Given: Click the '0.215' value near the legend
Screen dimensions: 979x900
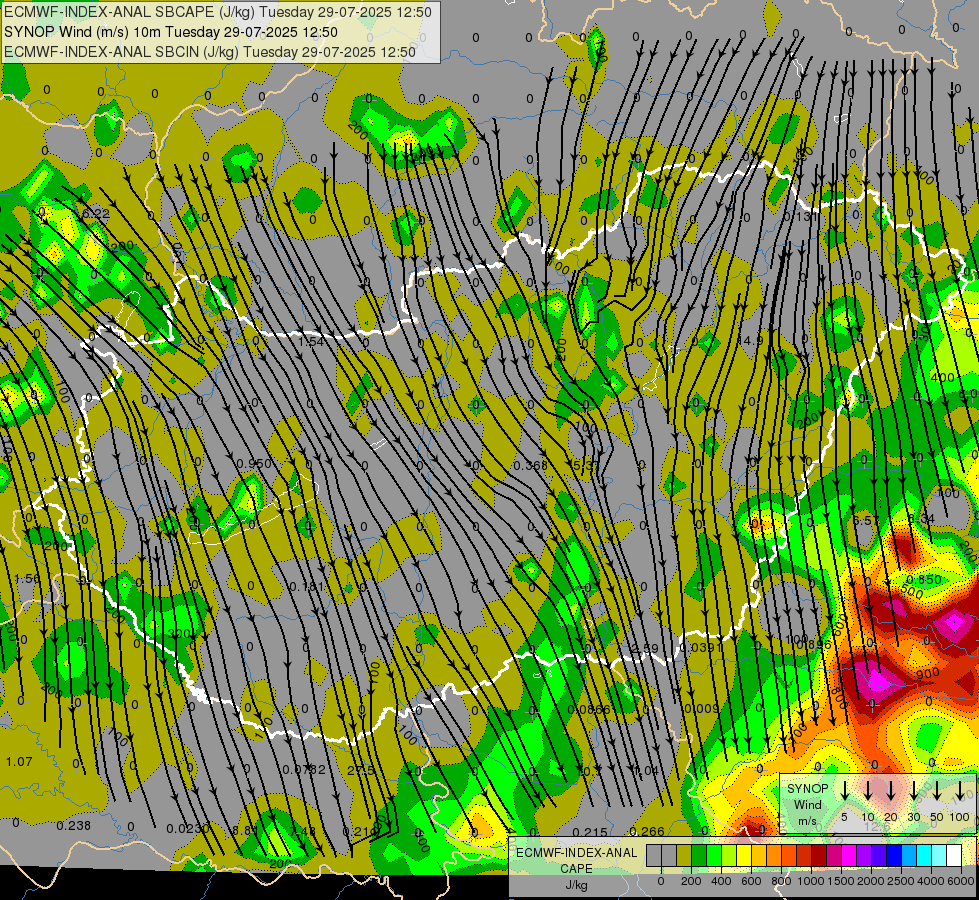Looking at the screenshot, I should pos(589,832).
